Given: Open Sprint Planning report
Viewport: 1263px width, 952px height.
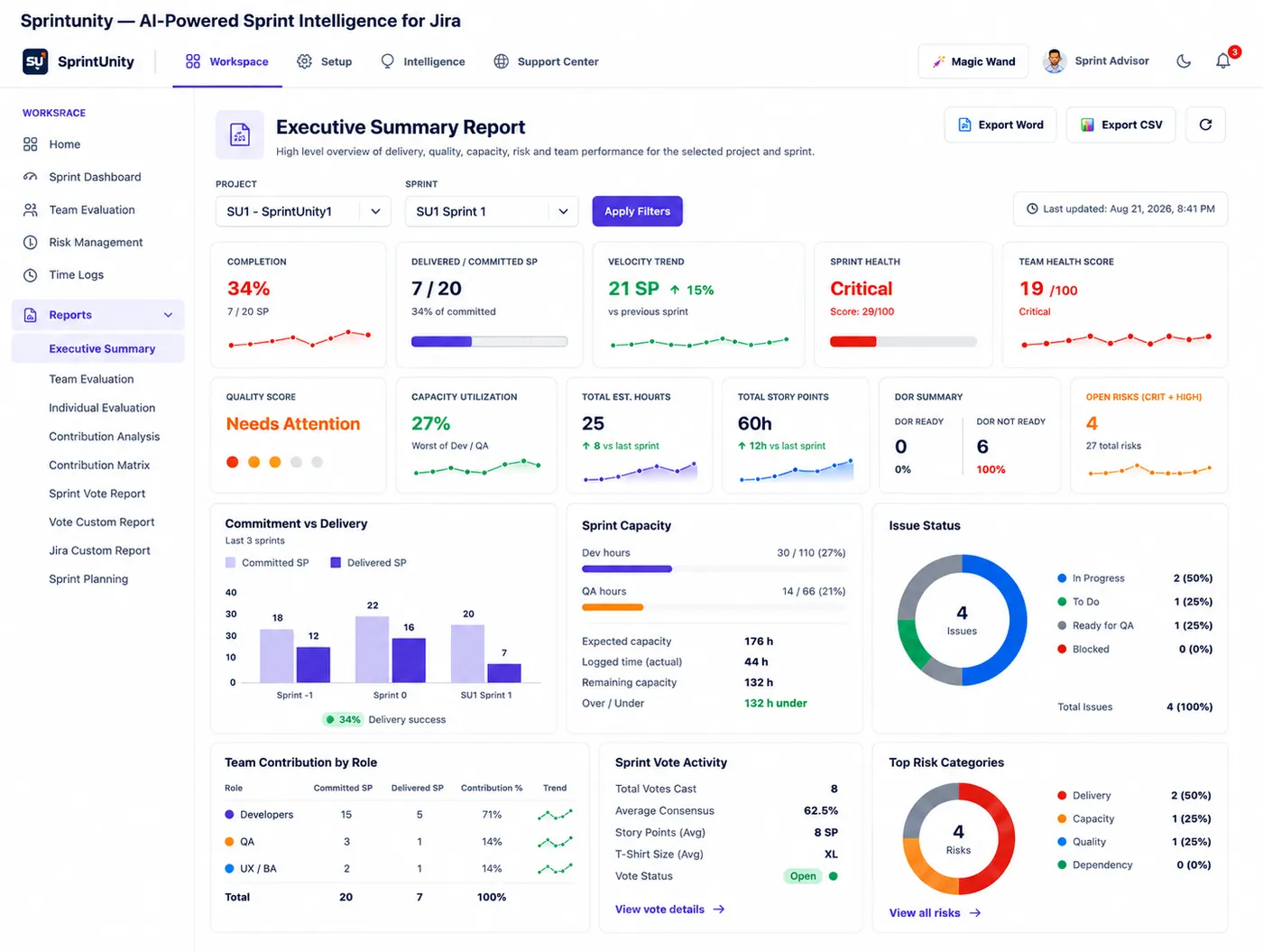Looking at the screenshot, I should (88, 579).
